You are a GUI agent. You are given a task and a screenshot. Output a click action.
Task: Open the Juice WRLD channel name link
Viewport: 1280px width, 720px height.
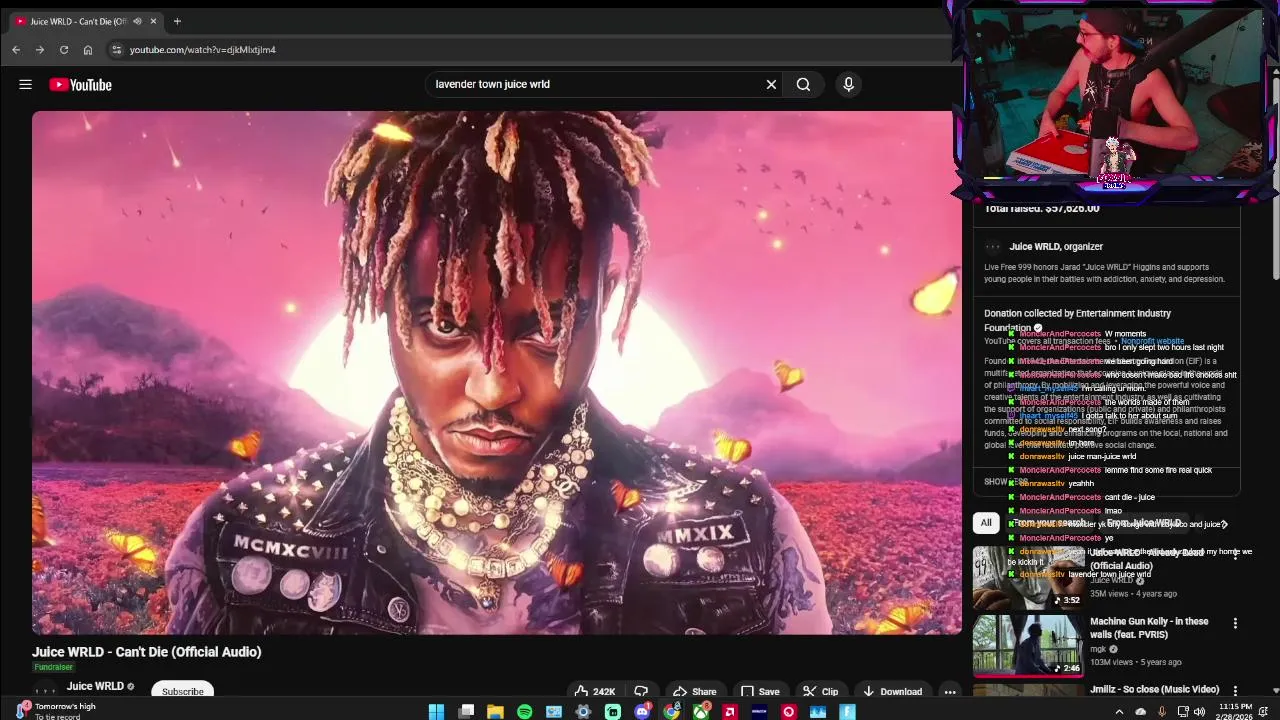click(95, 687)
